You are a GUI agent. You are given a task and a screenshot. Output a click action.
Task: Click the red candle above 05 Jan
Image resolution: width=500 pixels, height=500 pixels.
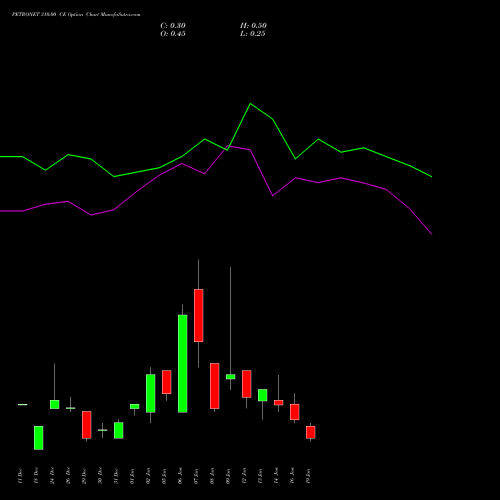pos(167,382)
